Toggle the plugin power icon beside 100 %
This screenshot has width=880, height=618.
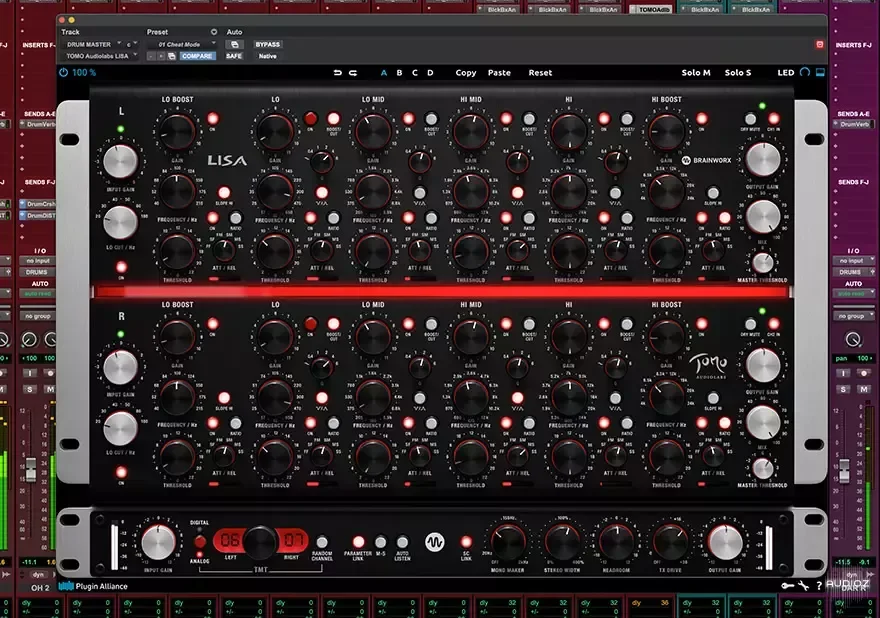tap(63, 72)
